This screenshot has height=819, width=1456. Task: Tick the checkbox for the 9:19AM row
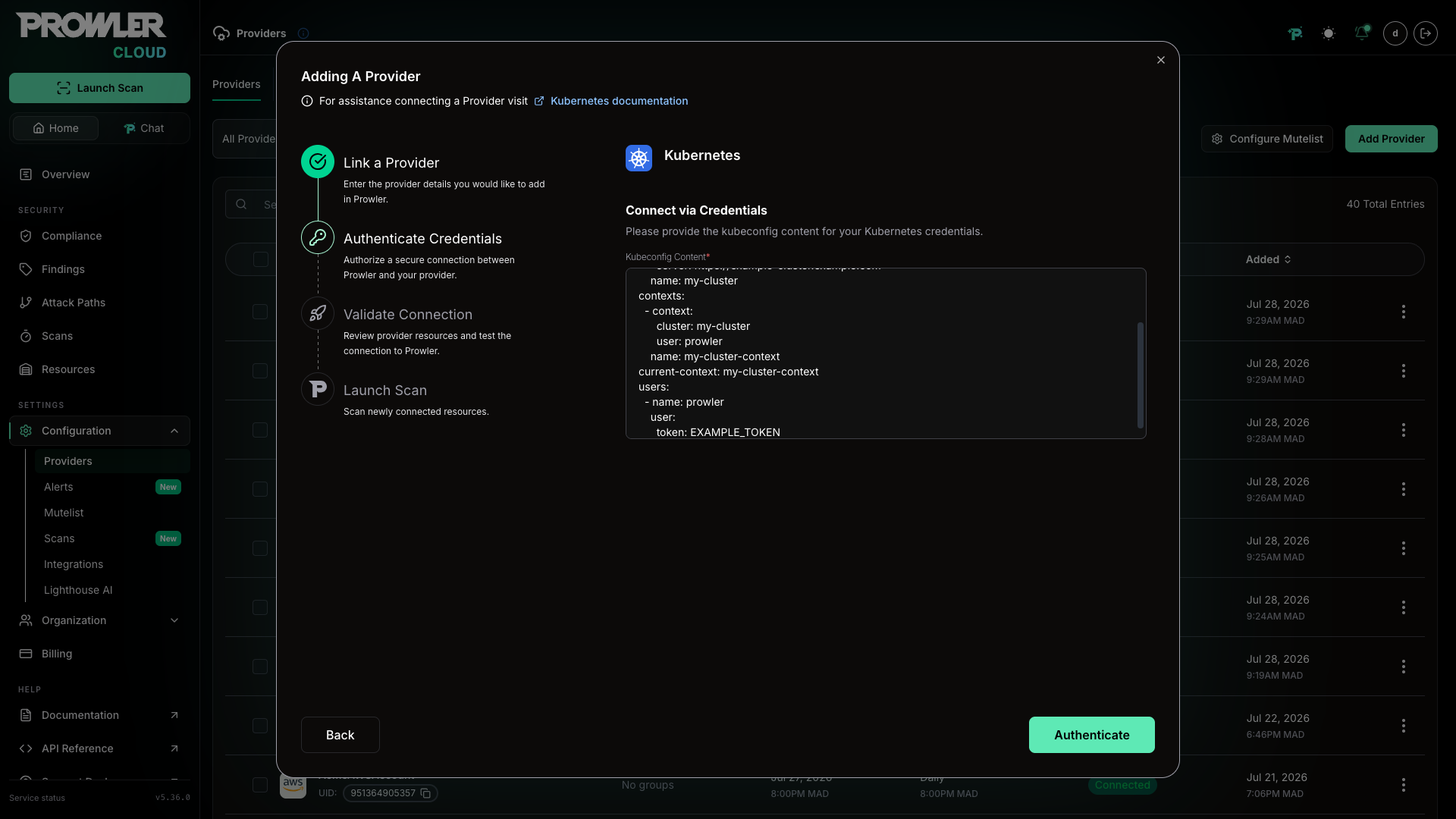pyautogui.click(x=260, y=667)
